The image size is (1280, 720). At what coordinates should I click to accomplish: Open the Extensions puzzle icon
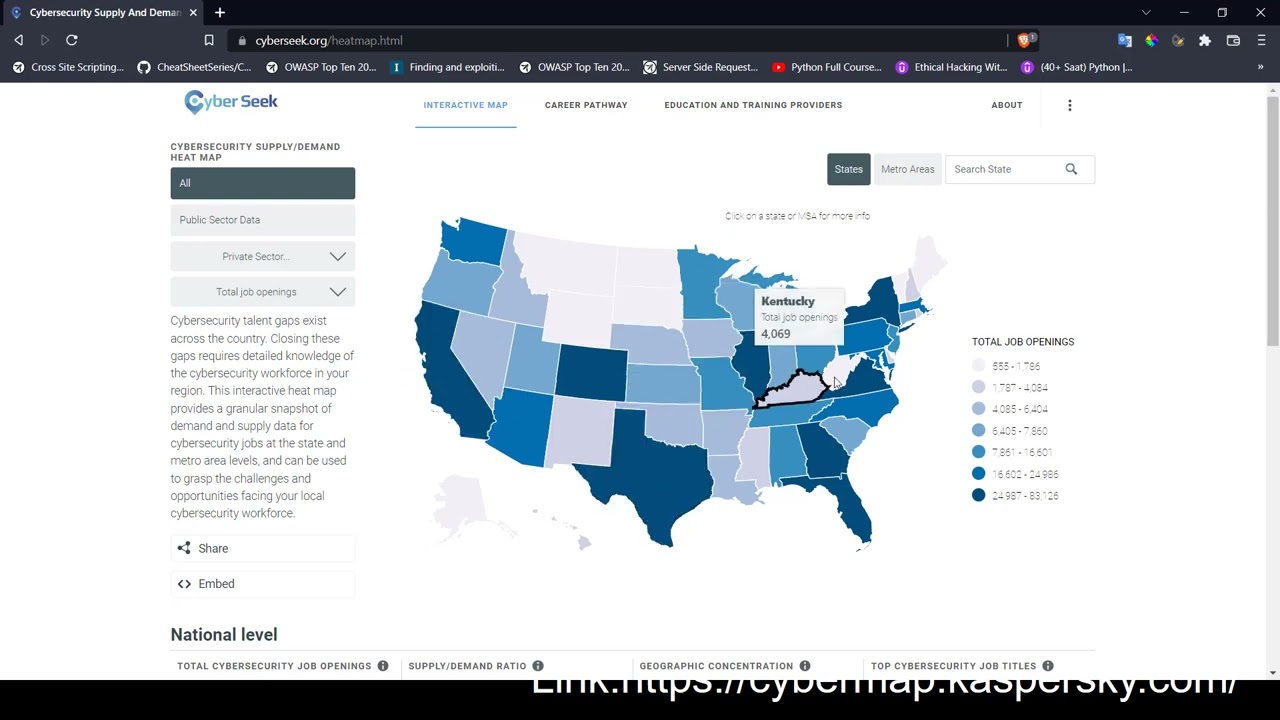pos(1205,40)
